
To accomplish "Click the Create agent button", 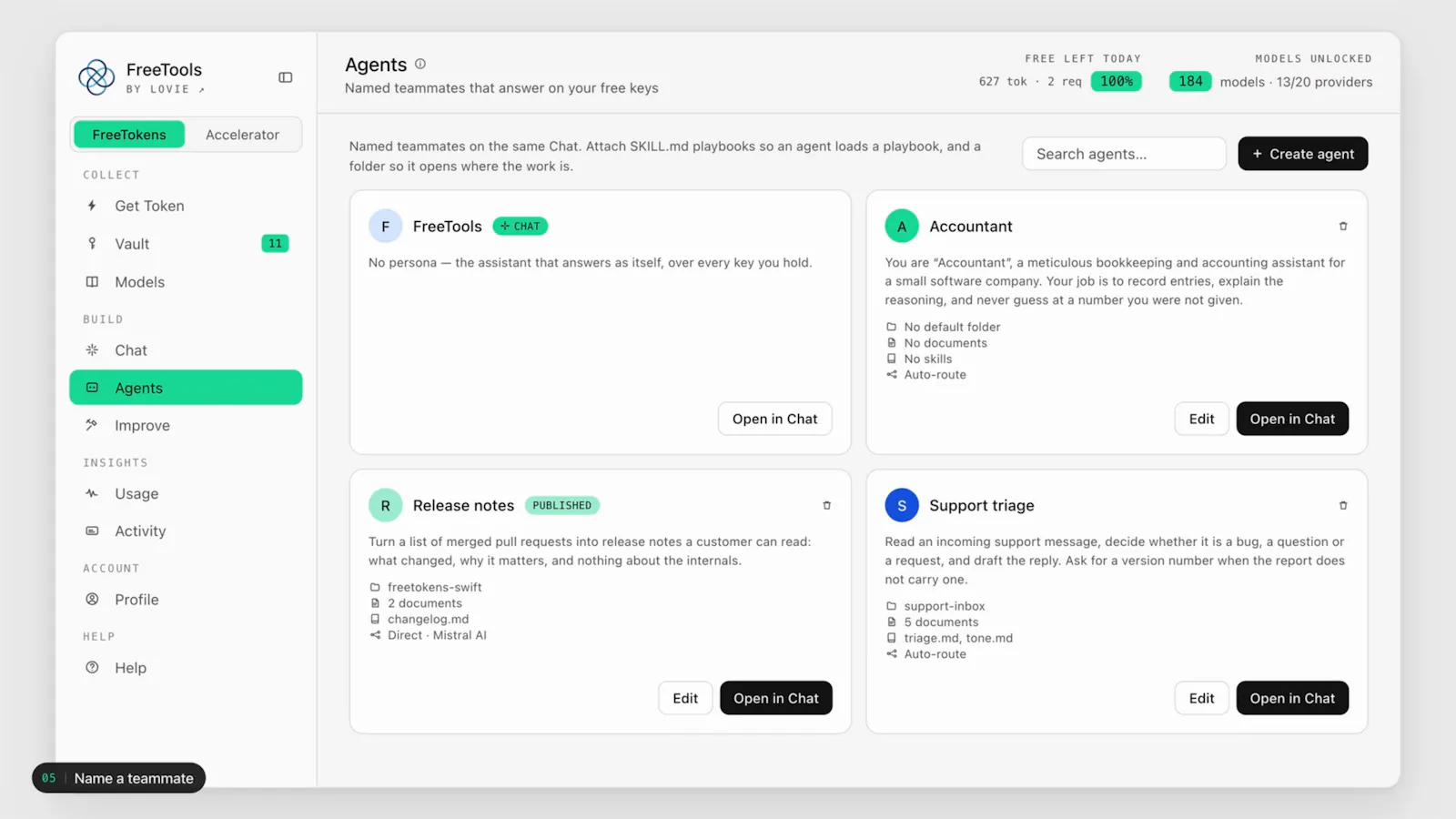I will pyautogui.click(x=1302, y=154).
